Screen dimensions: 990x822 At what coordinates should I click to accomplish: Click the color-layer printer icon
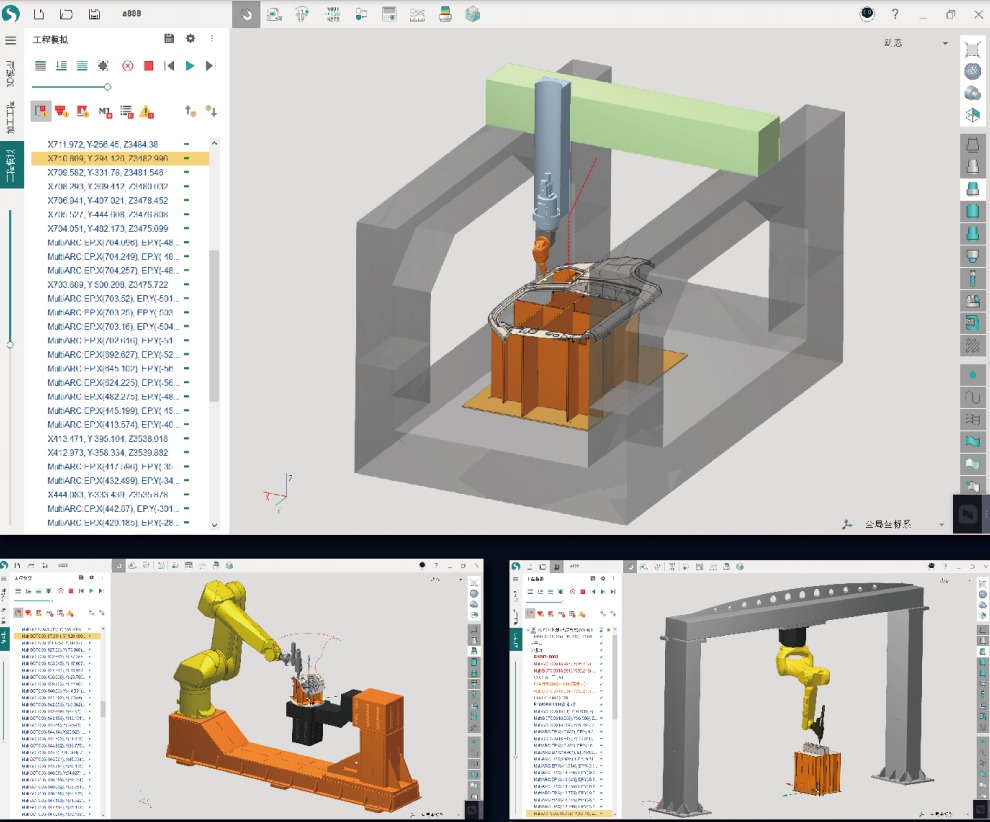pyautogui.click(x=446, y=13)
